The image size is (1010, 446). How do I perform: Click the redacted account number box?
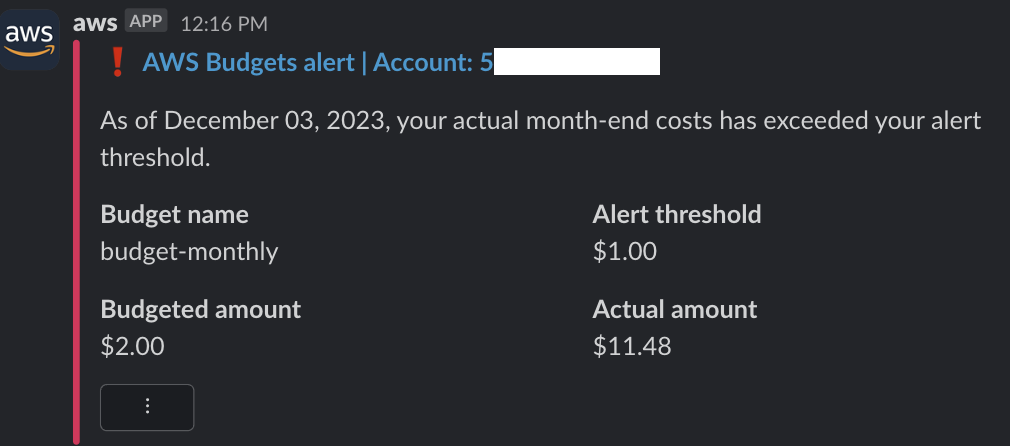tap(576, 61)
